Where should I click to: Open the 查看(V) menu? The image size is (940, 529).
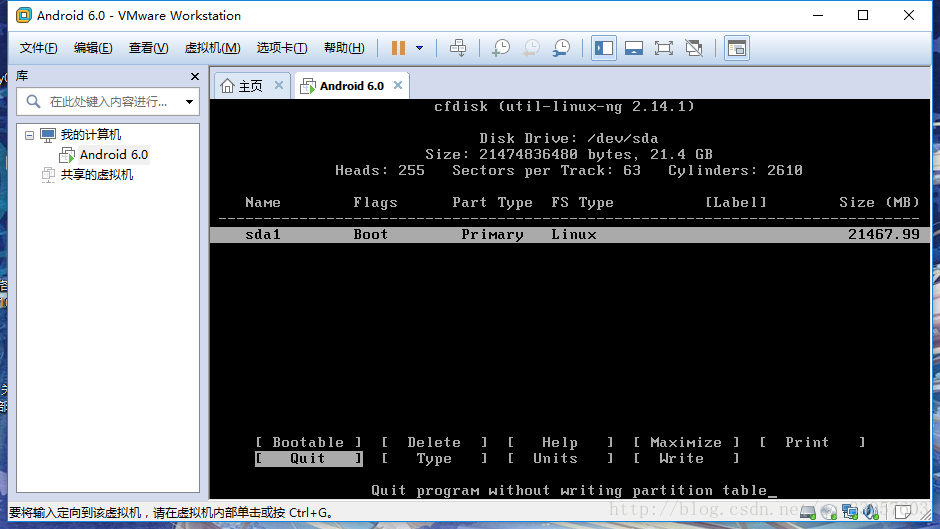148,48
